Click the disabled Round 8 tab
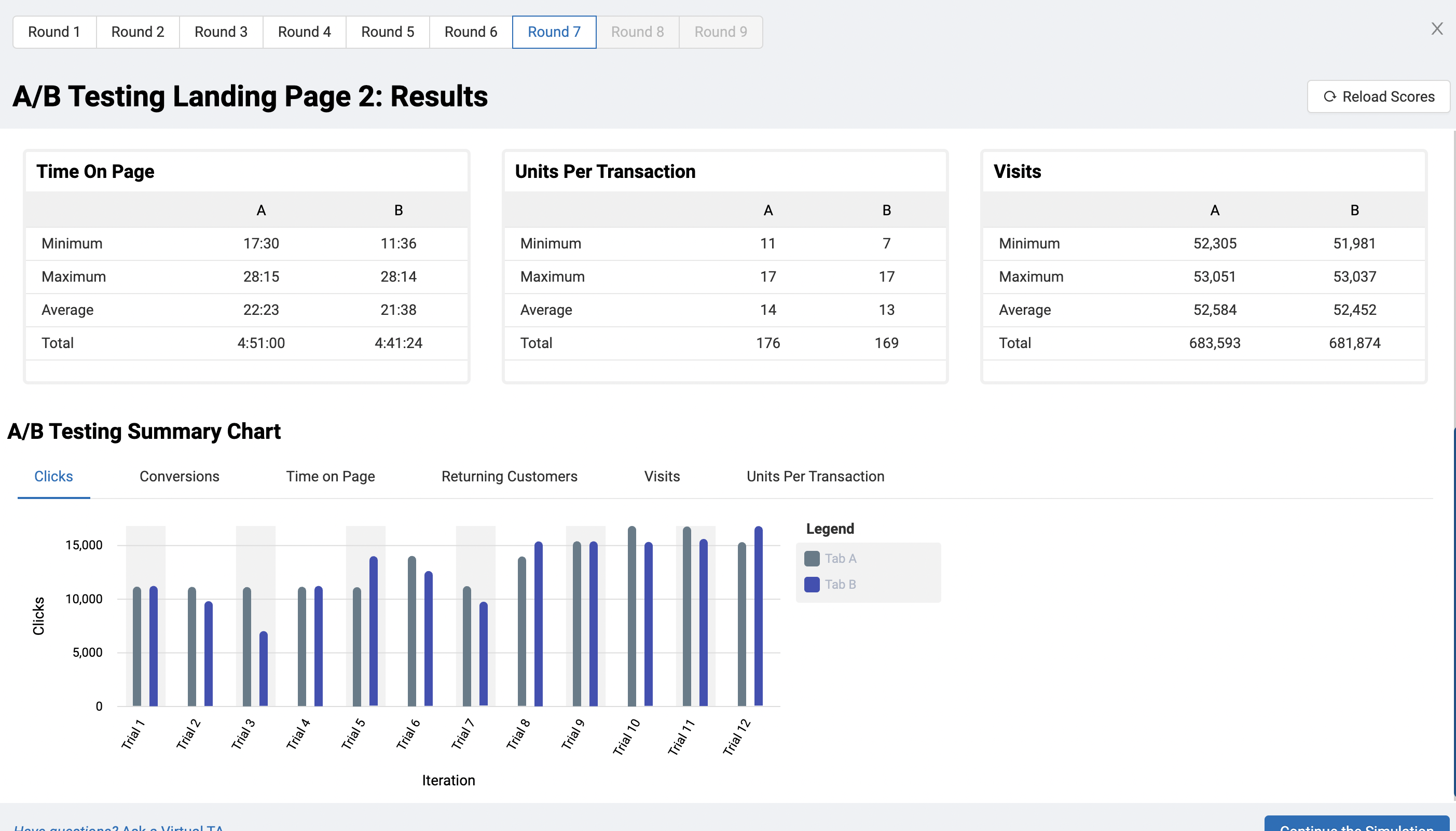 (638, 32)
